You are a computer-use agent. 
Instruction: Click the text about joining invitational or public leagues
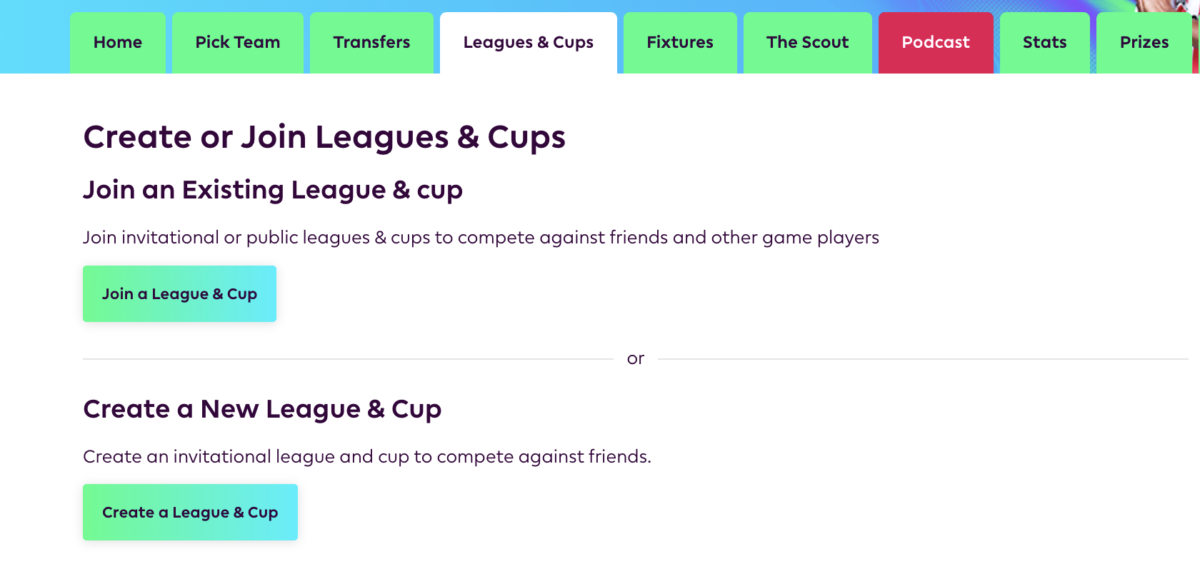481,239
